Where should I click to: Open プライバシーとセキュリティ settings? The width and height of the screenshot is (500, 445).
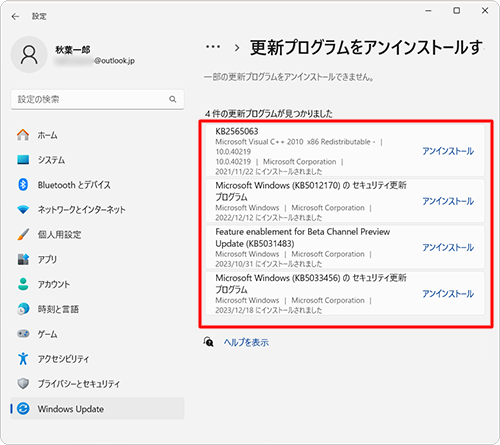(x=97, y=384)
